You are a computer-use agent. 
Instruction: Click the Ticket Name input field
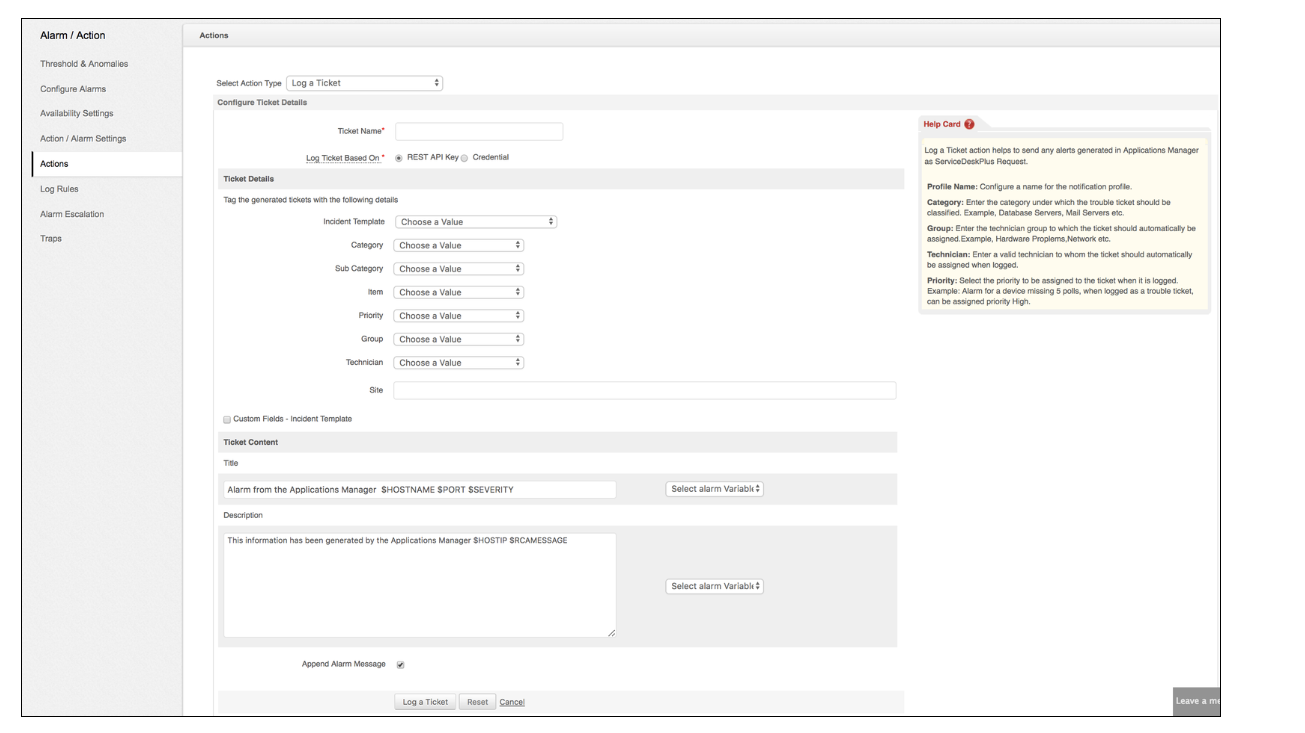(x=479, y=132)
